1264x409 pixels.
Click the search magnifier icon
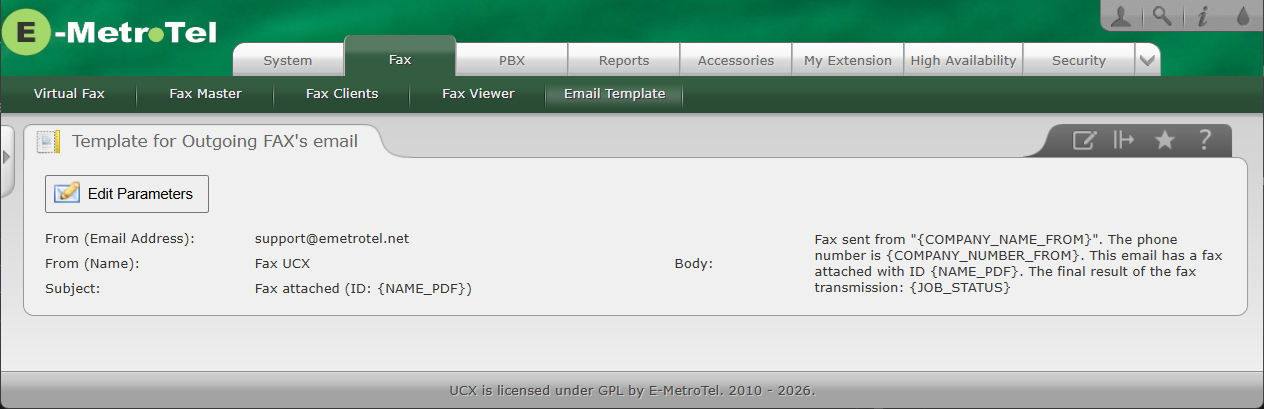pyautogui.click(x=1161, y=15)
